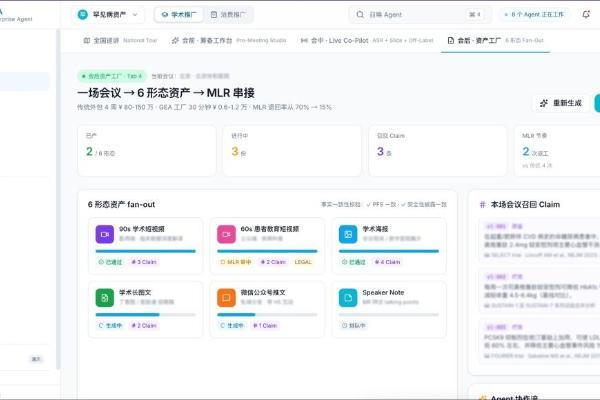The width and height of the screenshot is (600, 400).
Task: Click the waveform icon on Live Co-Pilot tab
Action: 304,40
